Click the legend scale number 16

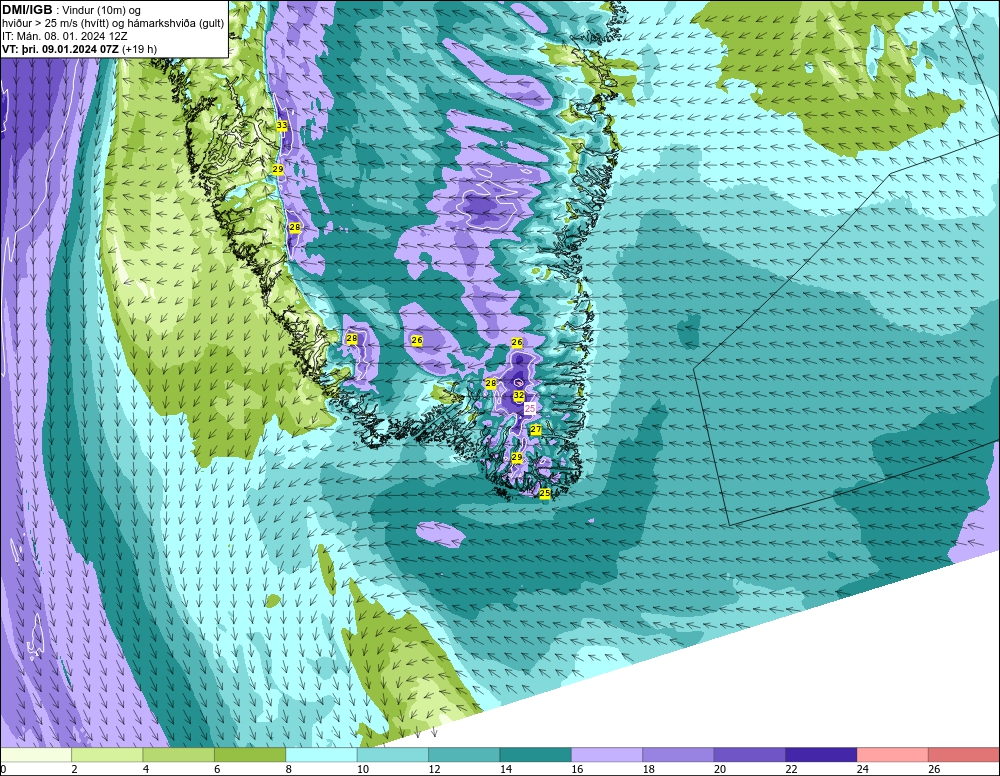[577, 769]
